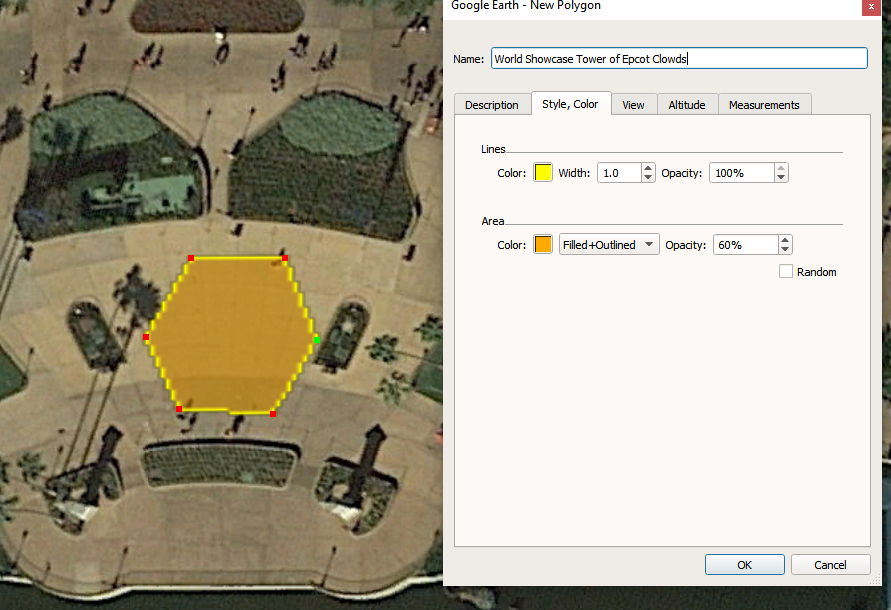
Task: Close the New Polygon dialog
Action: pos(867,7)
